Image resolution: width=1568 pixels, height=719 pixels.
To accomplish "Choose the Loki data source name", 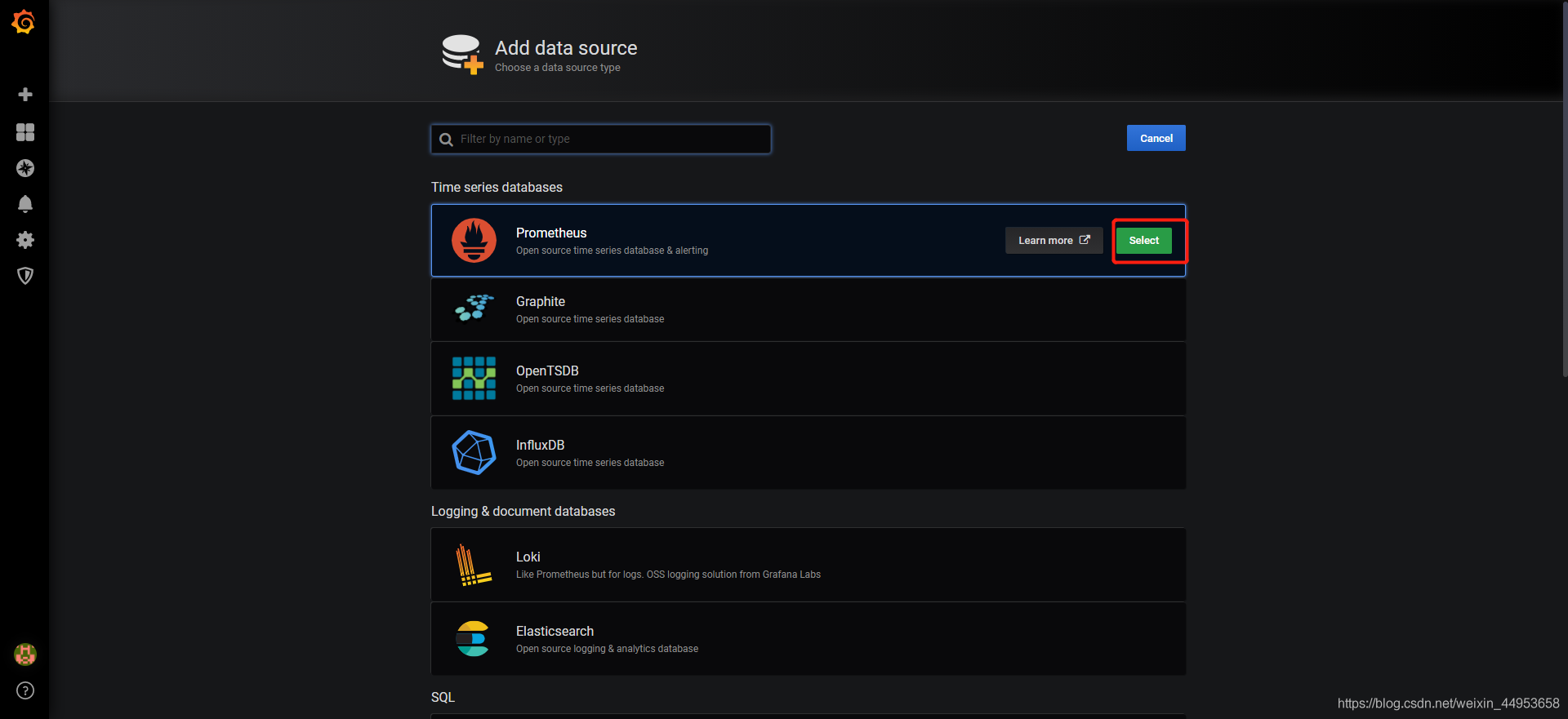I will tap(528, 557).
